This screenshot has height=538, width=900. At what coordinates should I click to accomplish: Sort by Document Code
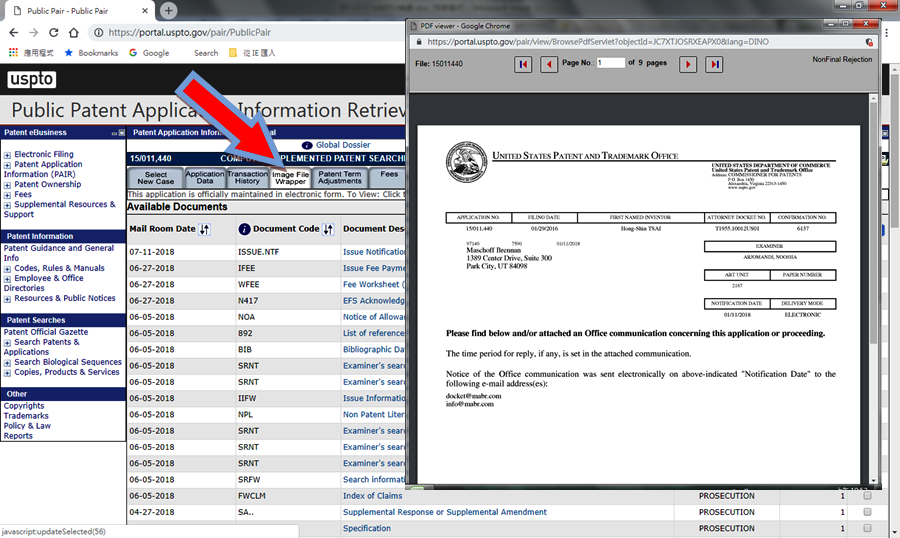[328, 229]
